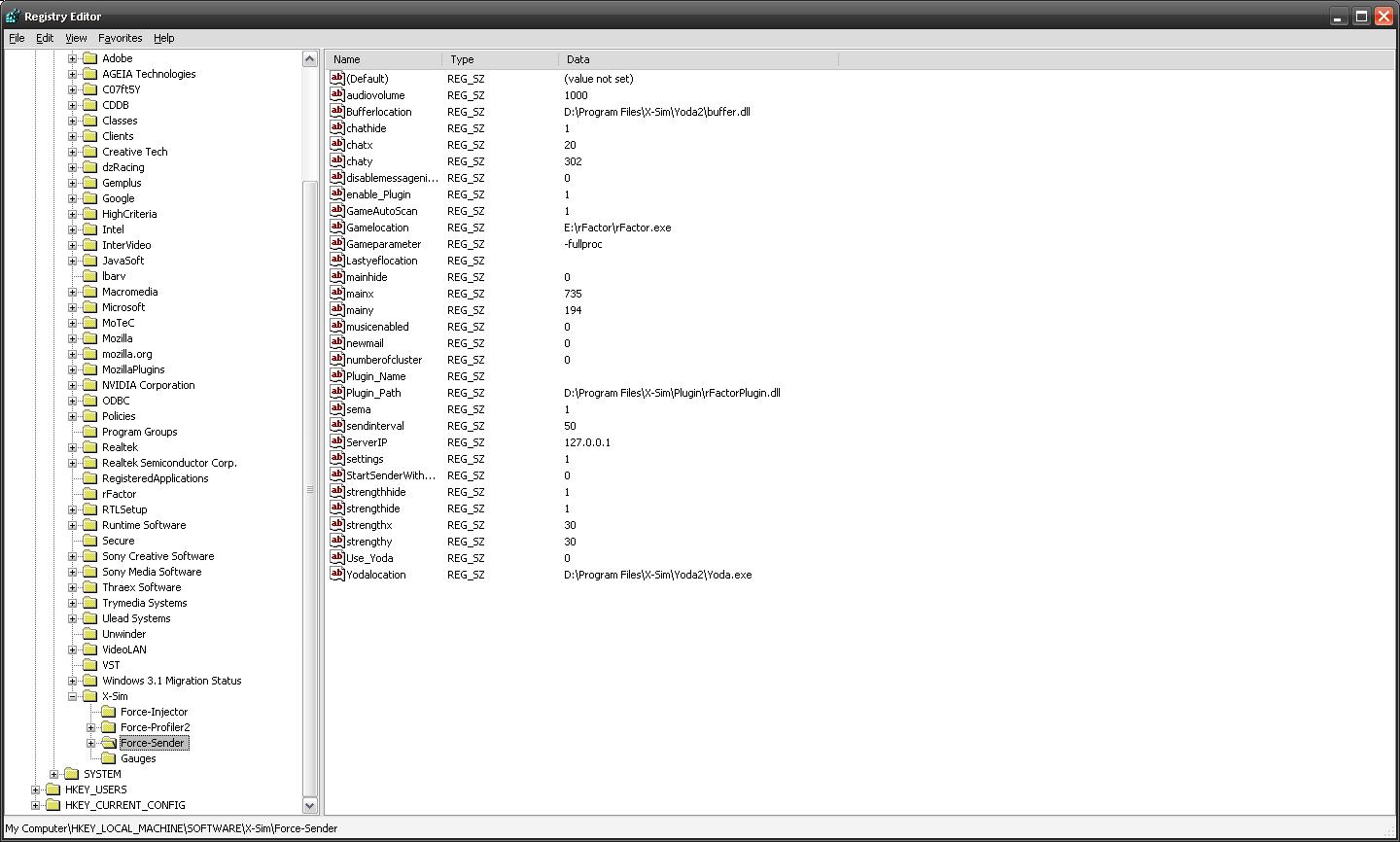Select the strengthhide value name
The height and width of the screenshot is (842, 1400).
coord(376,492)
